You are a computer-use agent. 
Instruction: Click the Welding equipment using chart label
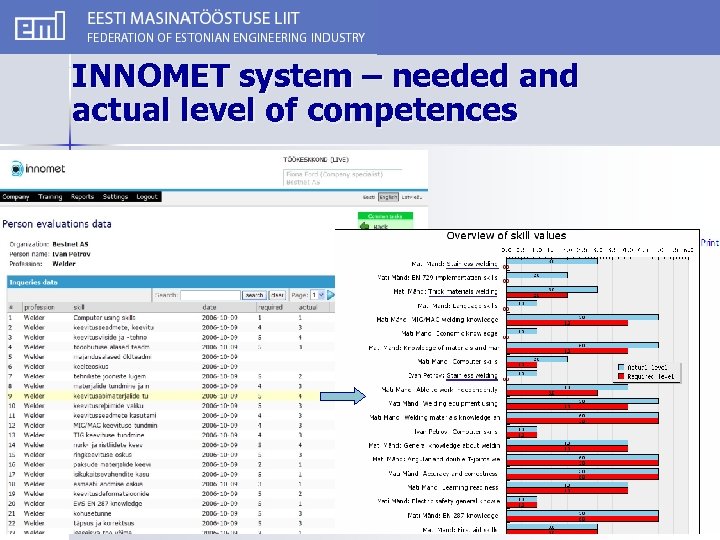pos(443,404)
